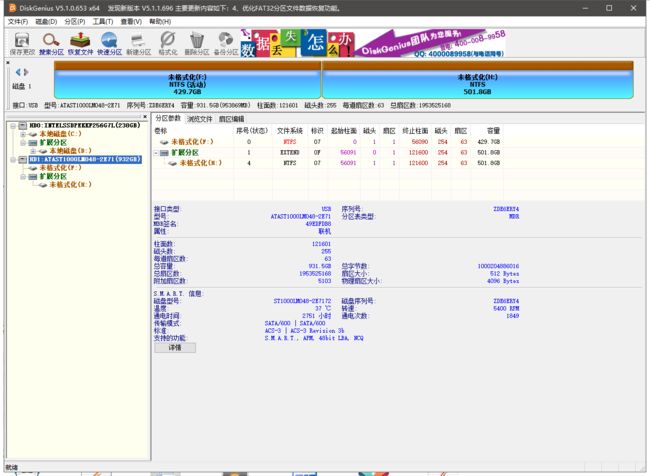Screen dimensions: 650x476
Task: Close the disk tree panel with its X
Action: 145,117
